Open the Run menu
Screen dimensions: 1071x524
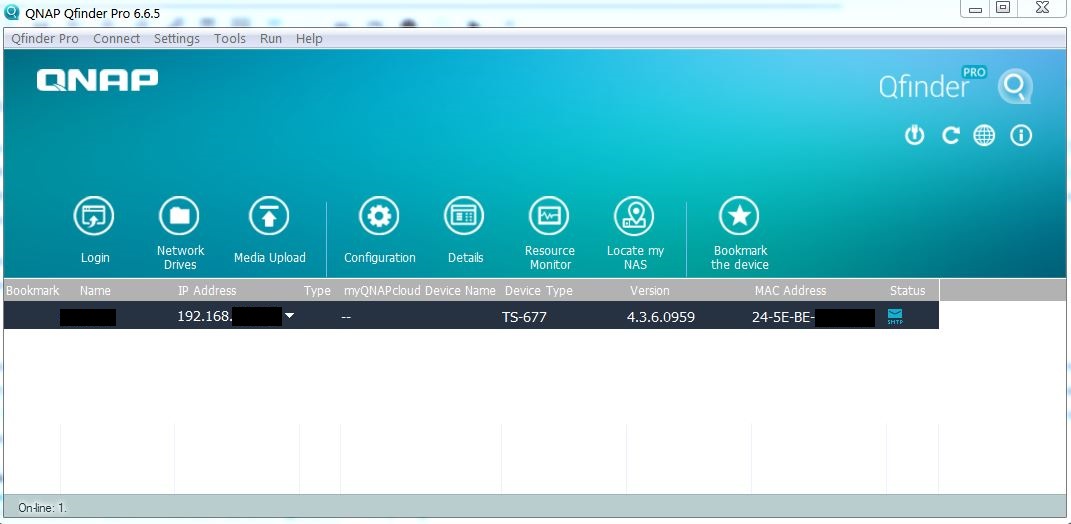click(x=271, y=39)
